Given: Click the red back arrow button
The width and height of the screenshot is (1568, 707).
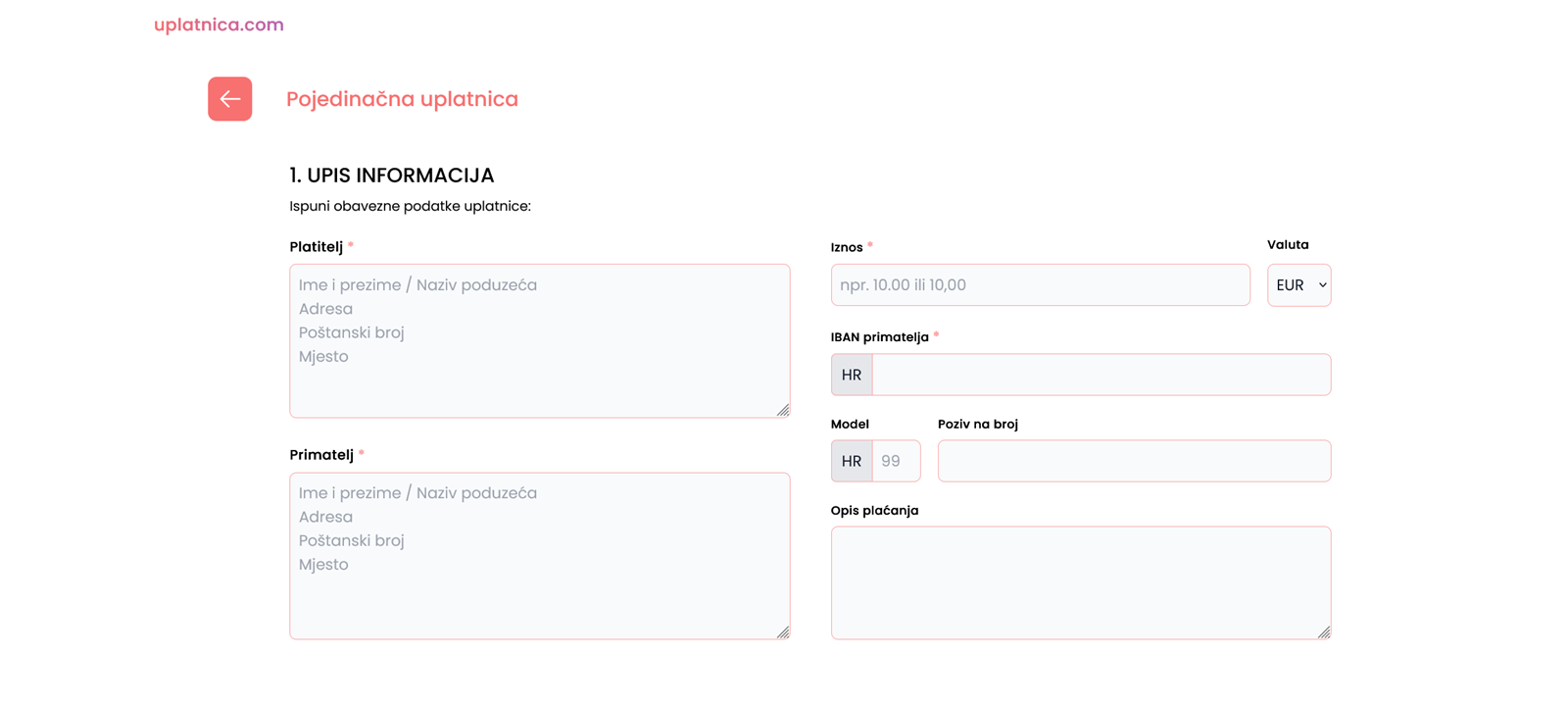Looking at the screenshot, I should point(229,99).
